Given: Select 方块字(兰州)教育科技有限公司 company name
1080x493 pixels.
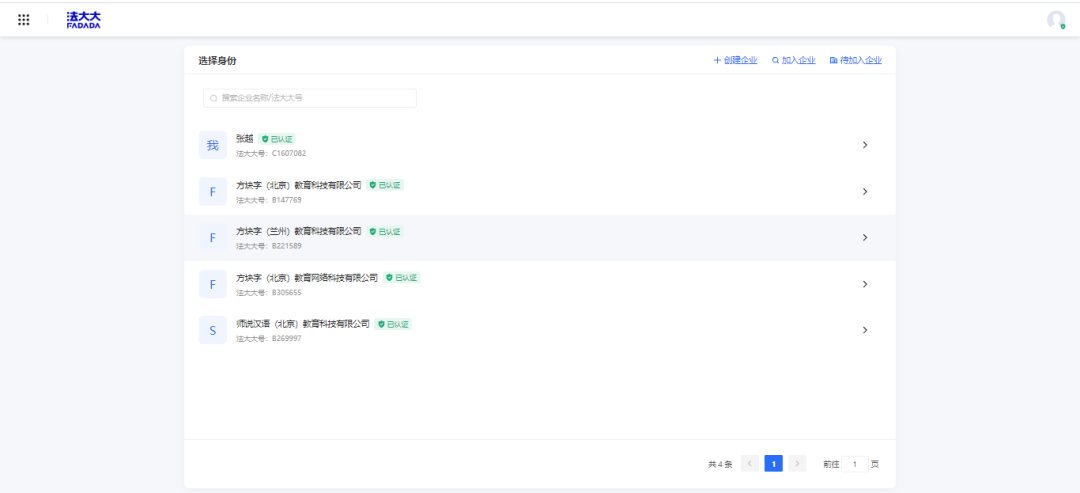Looking at the screenshot, I should tap(298, 231).
